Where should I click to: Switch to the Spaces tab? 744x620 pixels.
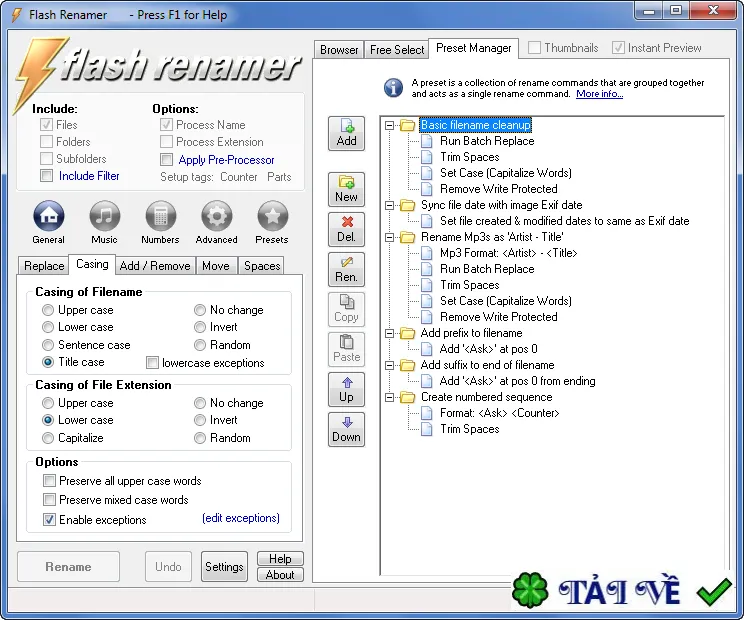point(262,266)
